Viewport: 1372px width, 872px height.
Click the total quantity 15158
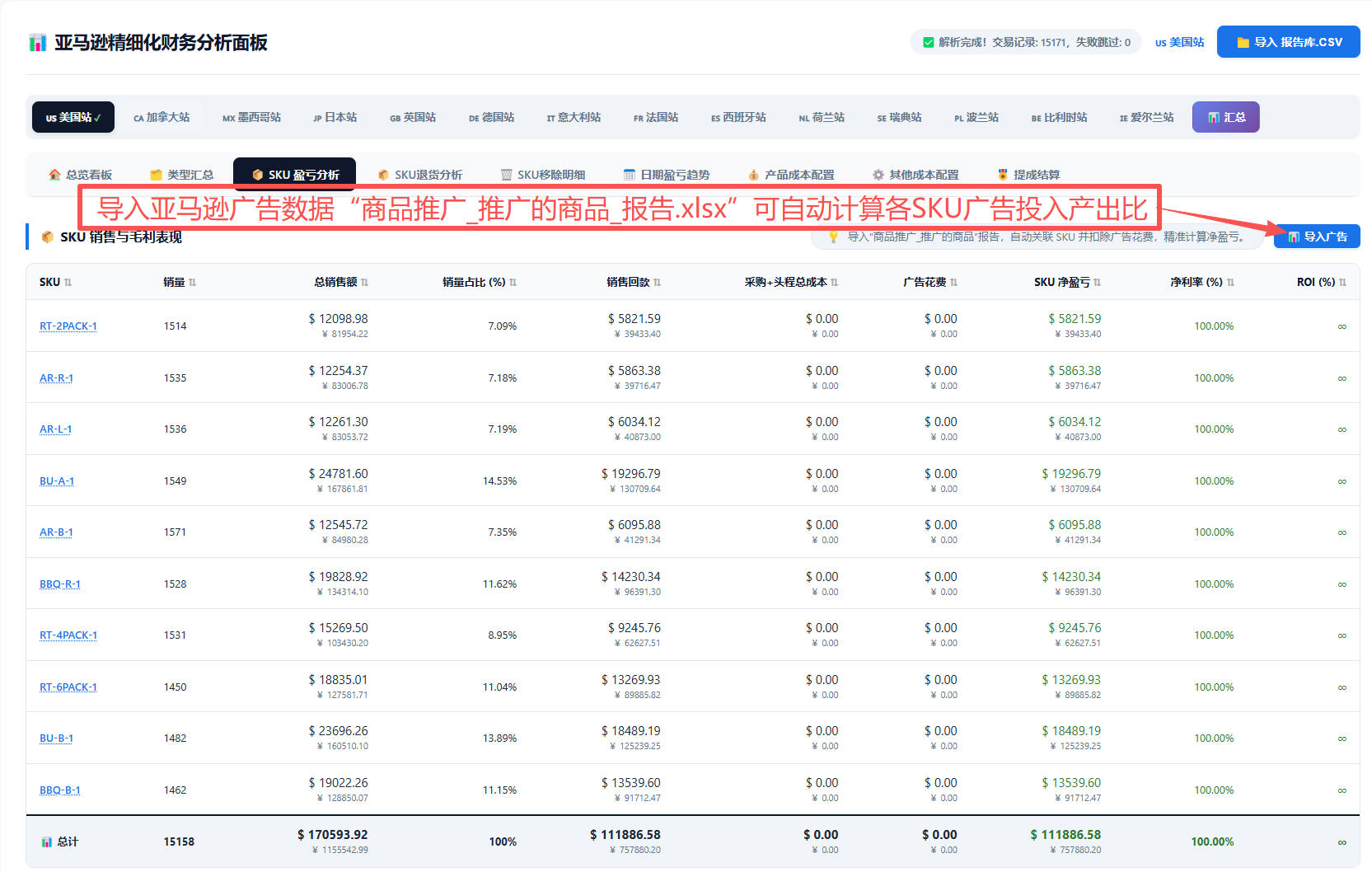[x=179, y=842]
